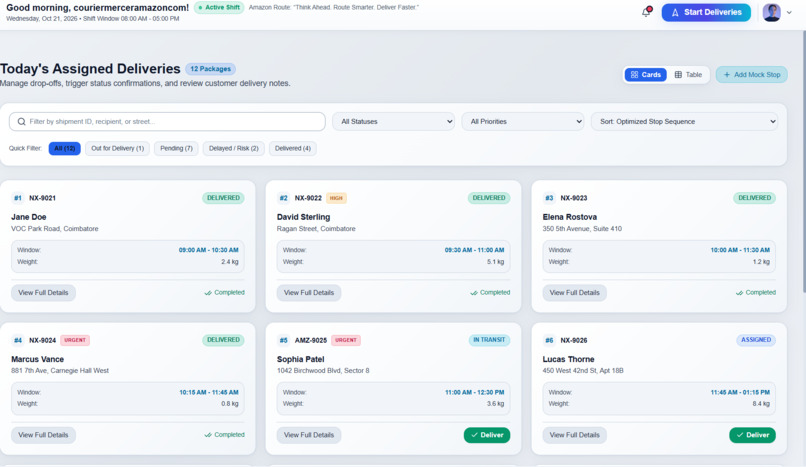Viewport: 806px width, 467px height.
Task: Switch to Cards view
Action: 646,74
